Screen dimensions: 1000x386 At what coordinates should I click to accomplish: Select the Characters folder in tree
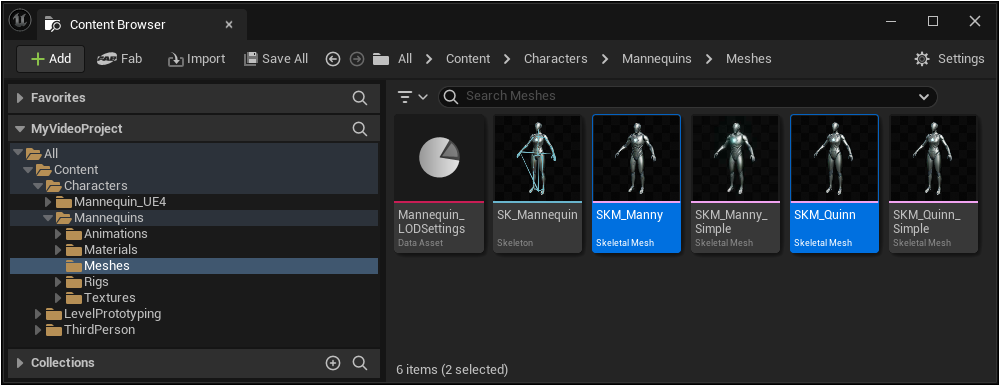[194, 186]
